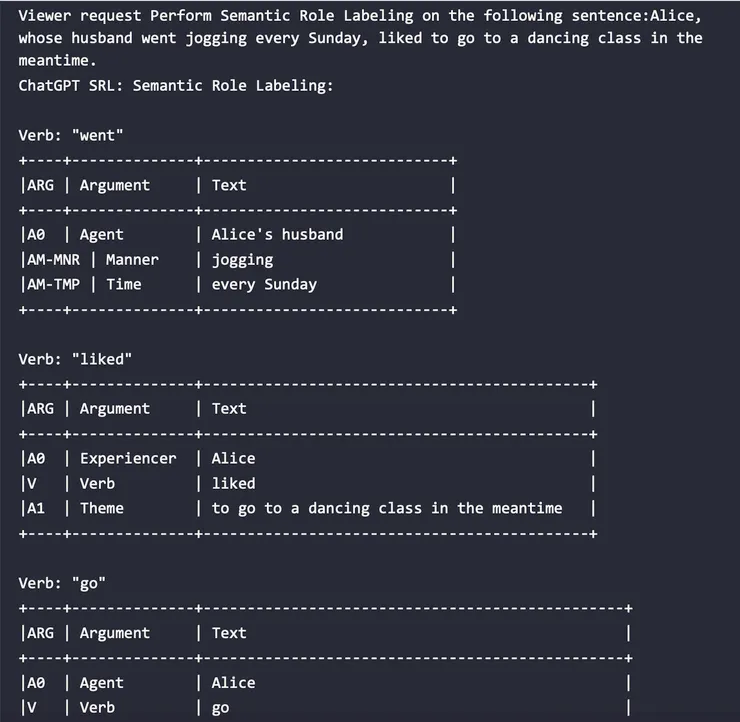Click the "Theme" argument cell

coord(102,508)
